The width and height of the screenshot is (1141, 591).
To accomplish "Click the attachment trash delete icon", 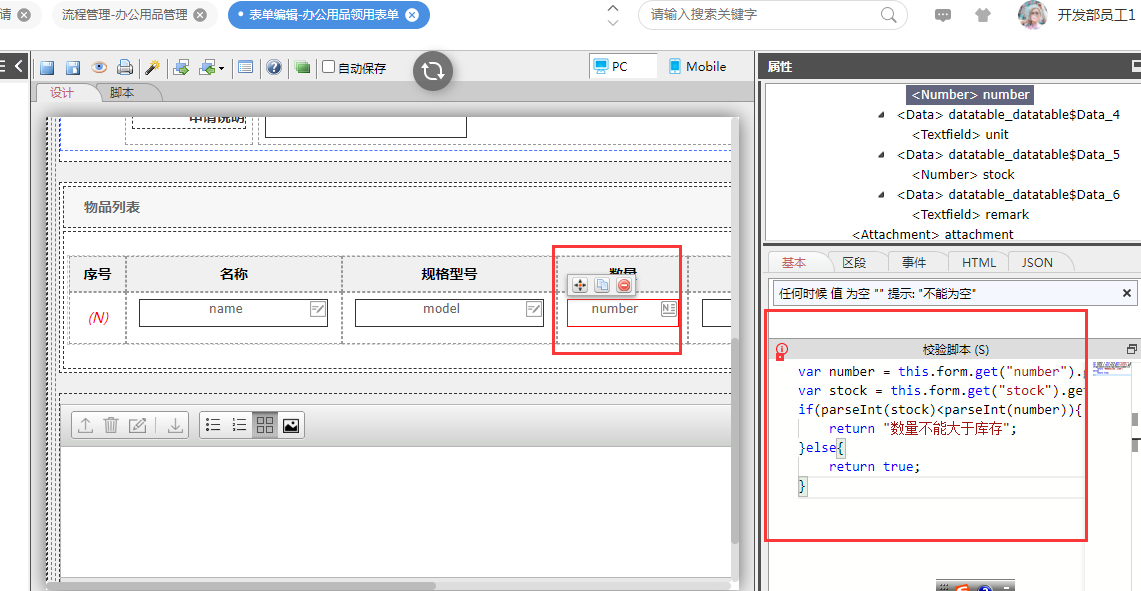I will pyautogui.click(x=111, y=425).
